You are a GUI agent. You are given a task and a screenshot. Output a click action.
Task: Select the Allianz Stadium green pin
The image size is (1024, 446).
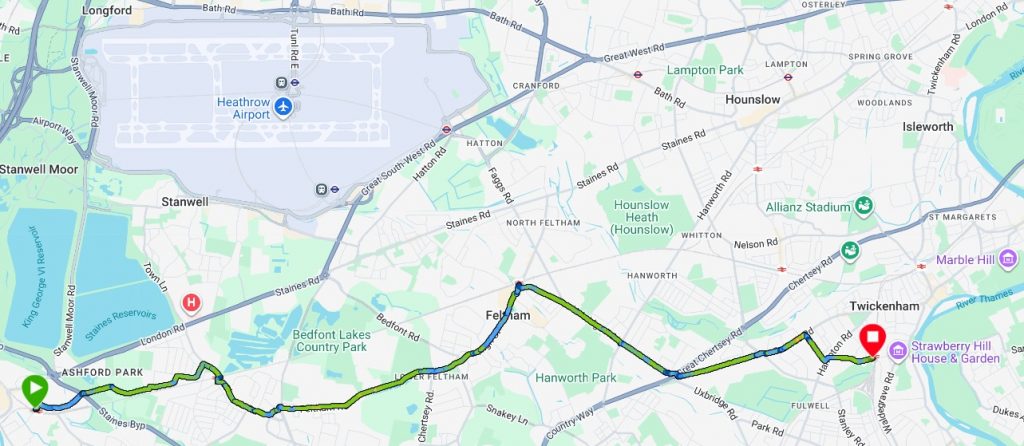pos(864,206)
